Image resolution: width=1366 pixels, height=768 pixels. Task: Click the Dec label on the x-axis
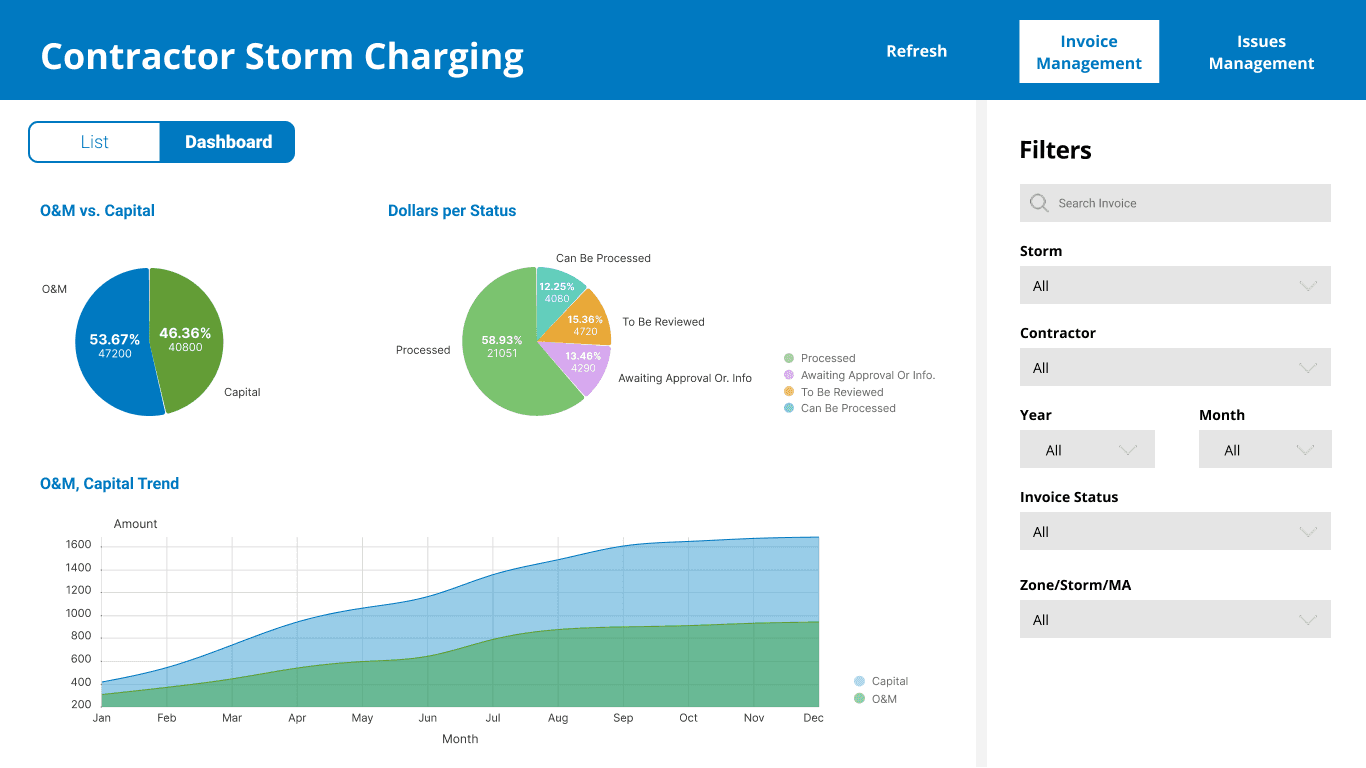[814, 718]
